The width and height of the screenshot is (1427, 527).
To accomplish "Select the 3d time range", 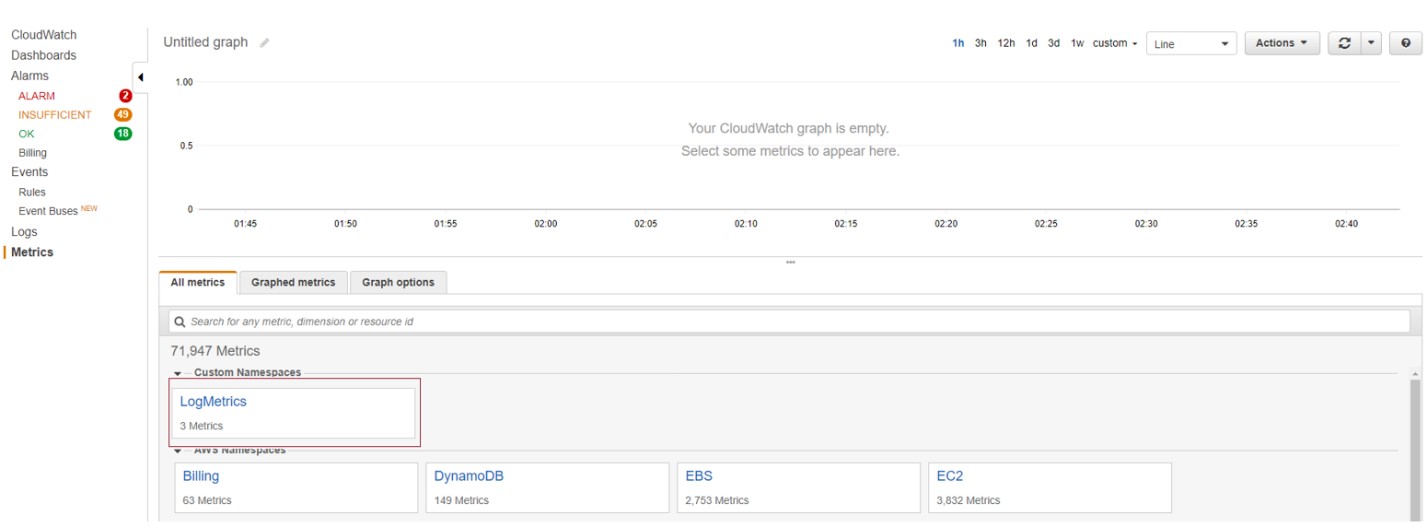I will (x=1054, y=43).
